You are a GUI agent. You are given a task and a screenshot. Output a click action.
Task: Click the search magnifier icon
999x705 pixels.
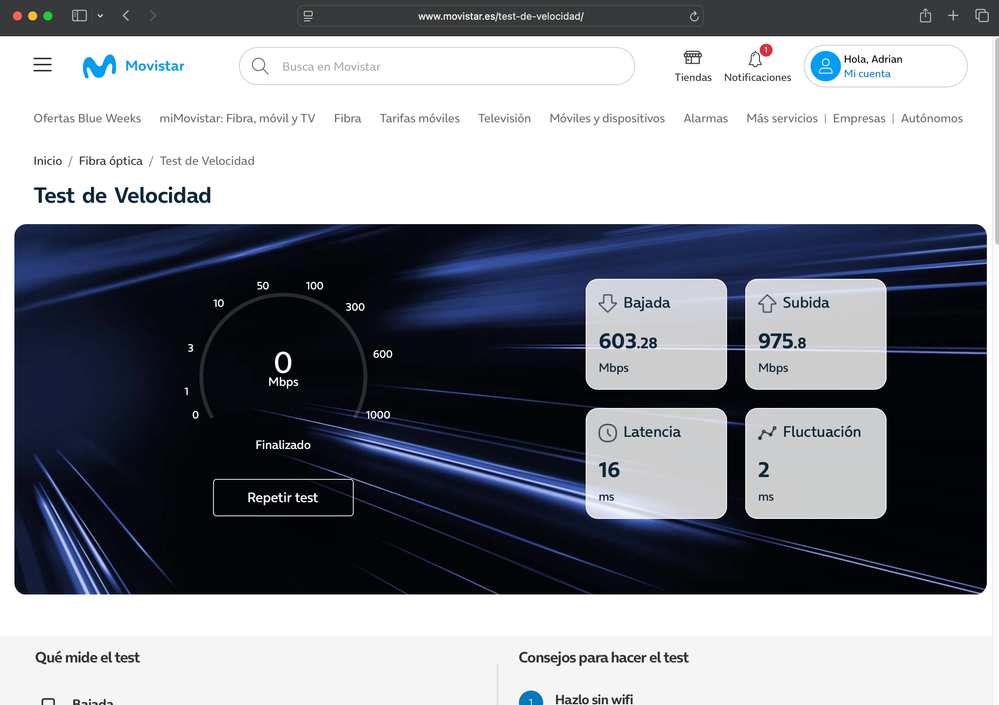tap(260, 67)
